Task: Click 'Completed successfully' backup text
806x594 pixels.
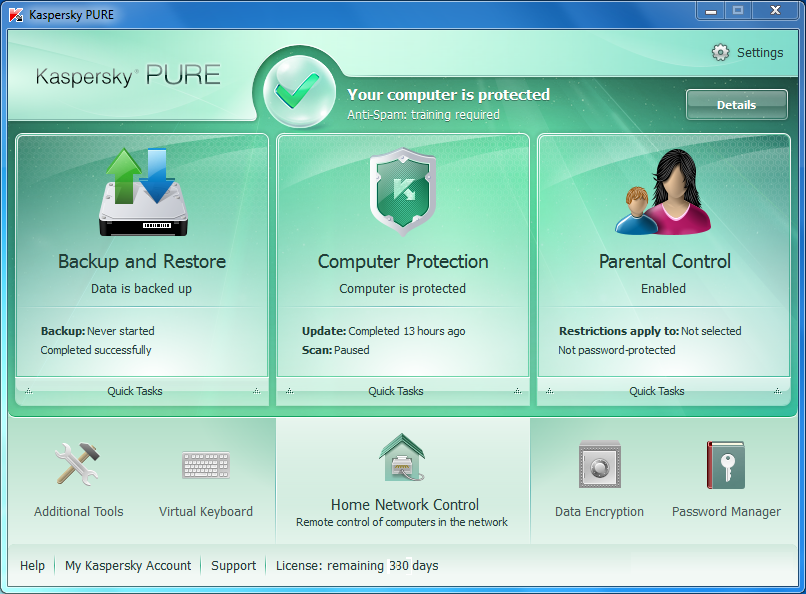Action: (x=96, y=350)
